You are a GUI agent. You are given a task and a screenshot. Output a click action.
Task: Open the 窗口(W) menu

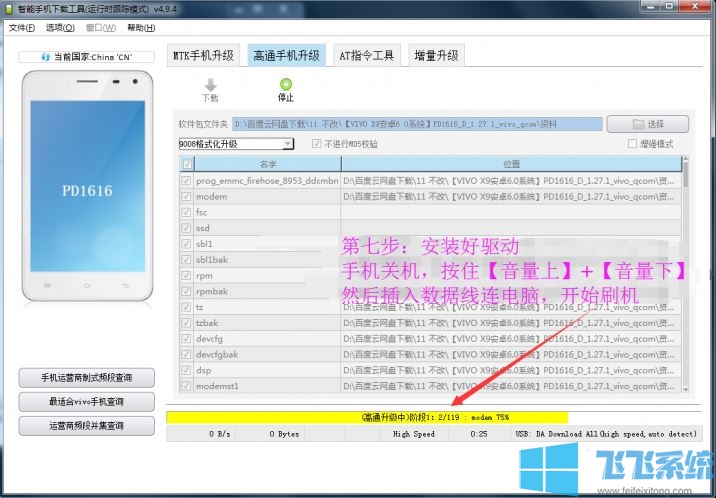pyautogui.click(x=101, y=28)
